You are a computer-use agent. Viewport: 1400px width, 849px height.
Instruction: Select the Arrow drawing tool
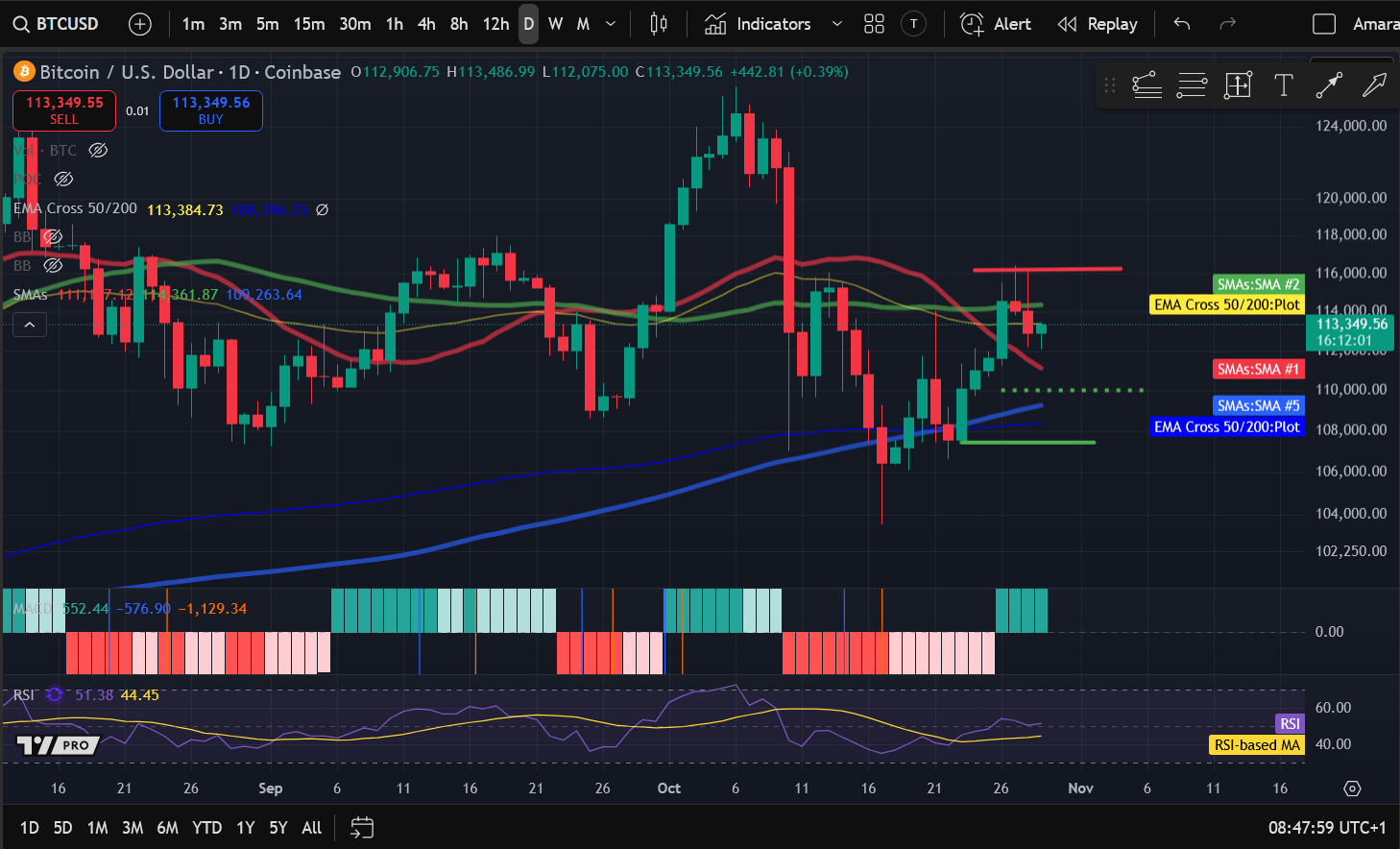[1375, 85]
